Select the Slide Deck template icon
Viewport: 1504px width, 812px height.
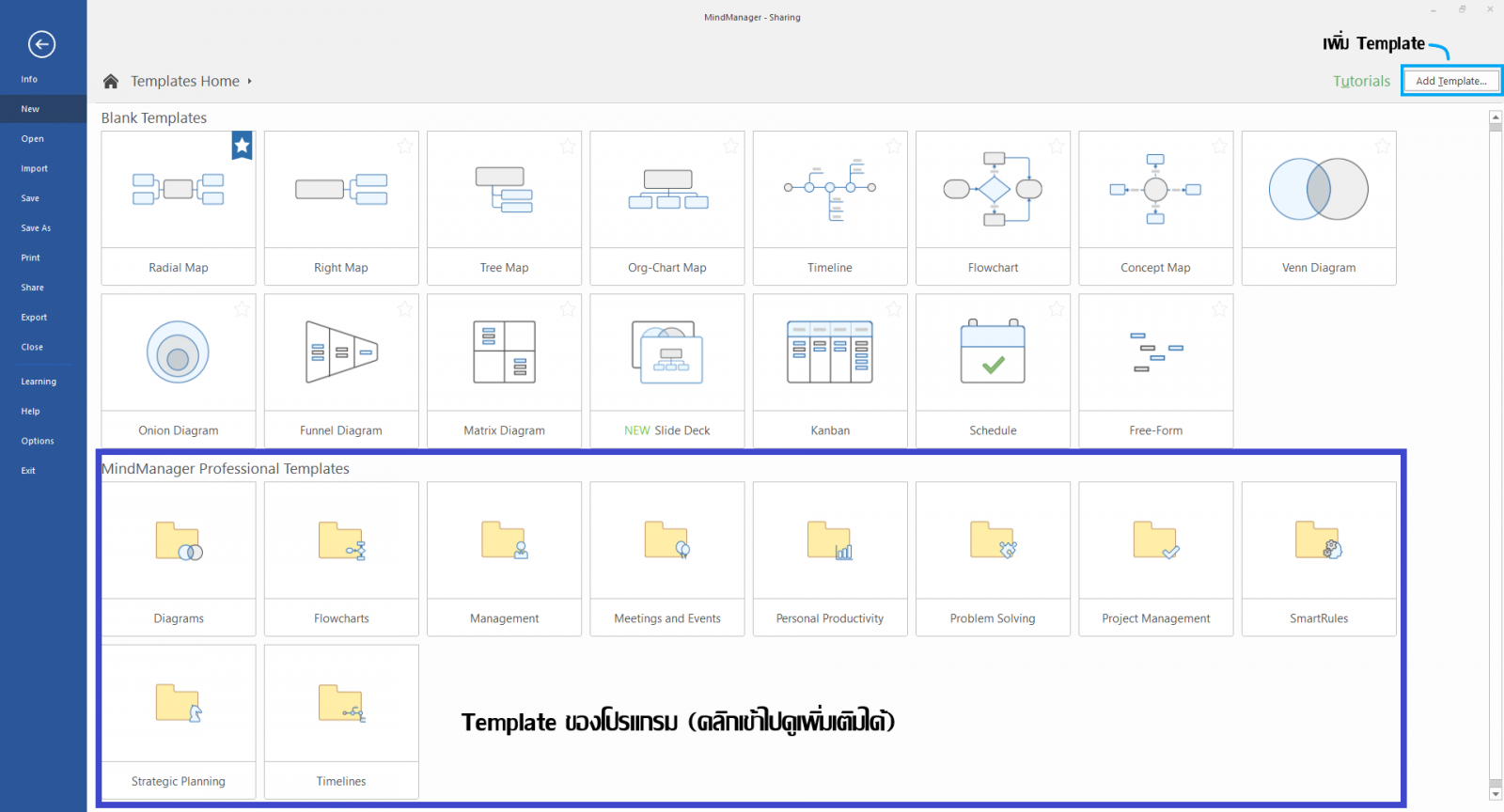click(667, 352)
